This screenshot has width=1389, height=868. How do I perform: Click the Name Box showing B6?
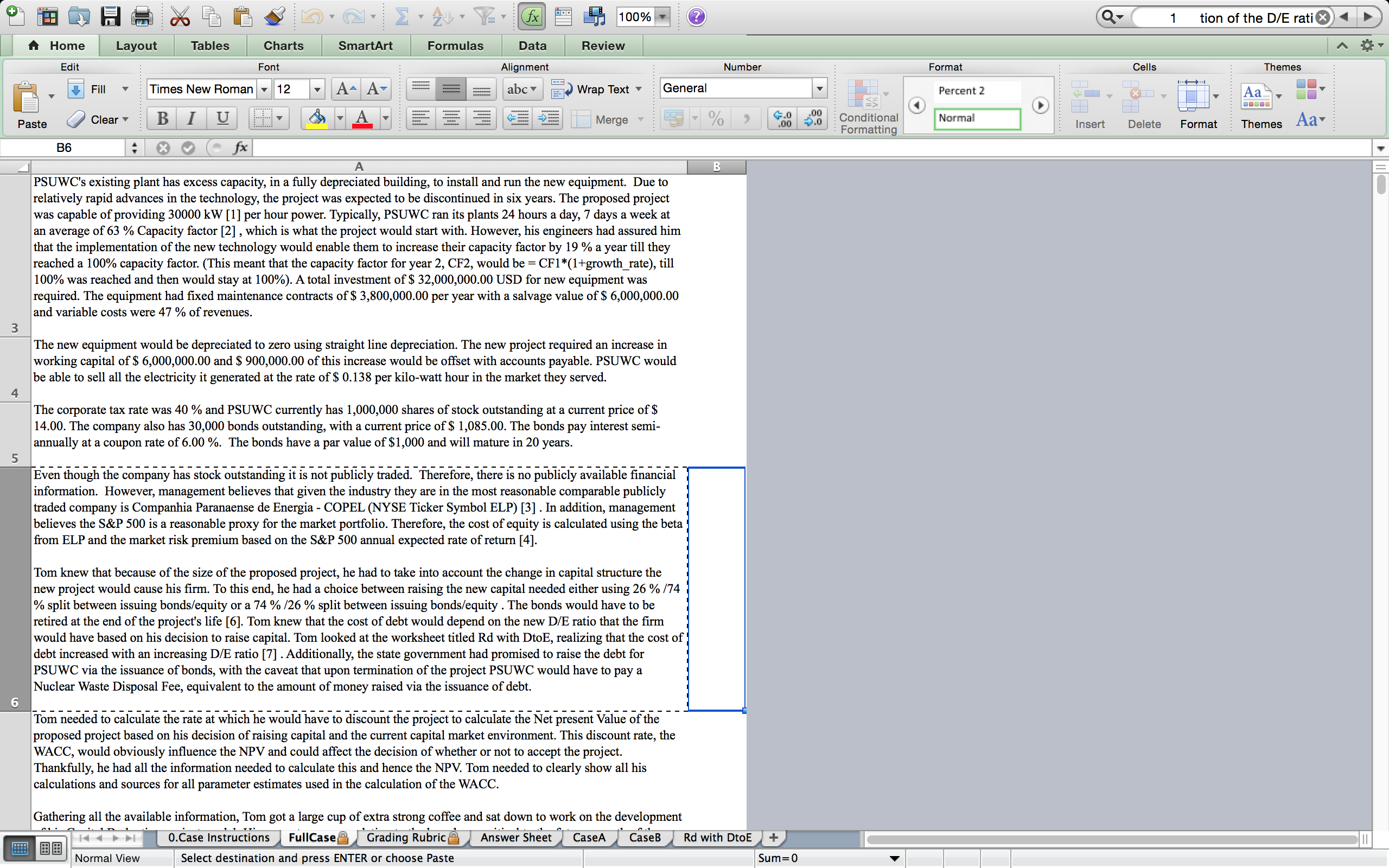click(64, 148)
